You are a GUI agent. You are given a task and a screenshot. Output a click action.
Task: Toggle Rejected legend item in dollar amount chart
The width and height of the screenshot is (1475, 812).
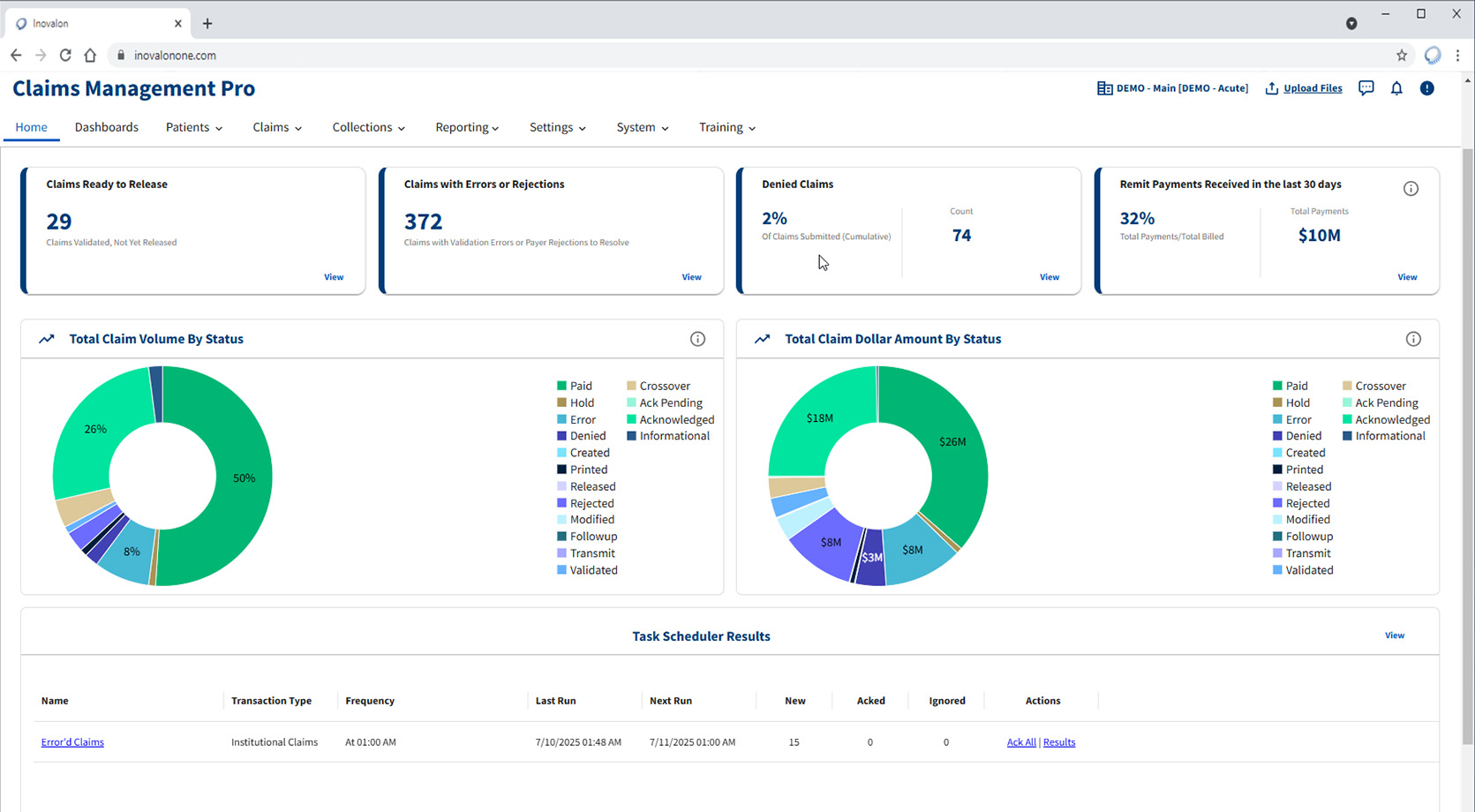pyautogui.click(x=1300, y=503)
